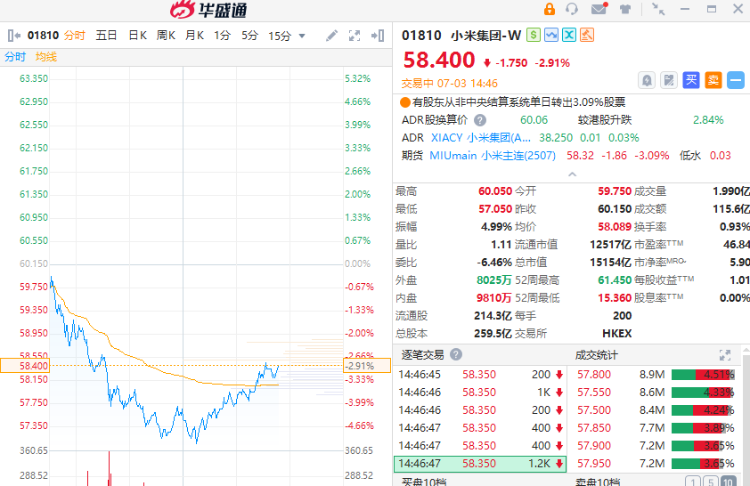Click the 58.400 current price axis label
The height and width of the screenshot is (486, 750).
25,366
